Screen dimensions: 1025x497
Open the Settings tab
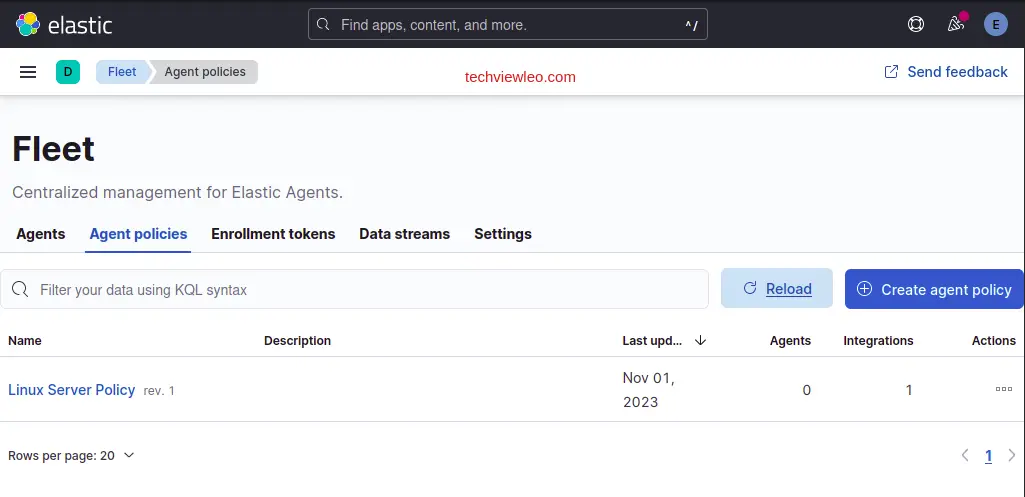coord(503,234)
